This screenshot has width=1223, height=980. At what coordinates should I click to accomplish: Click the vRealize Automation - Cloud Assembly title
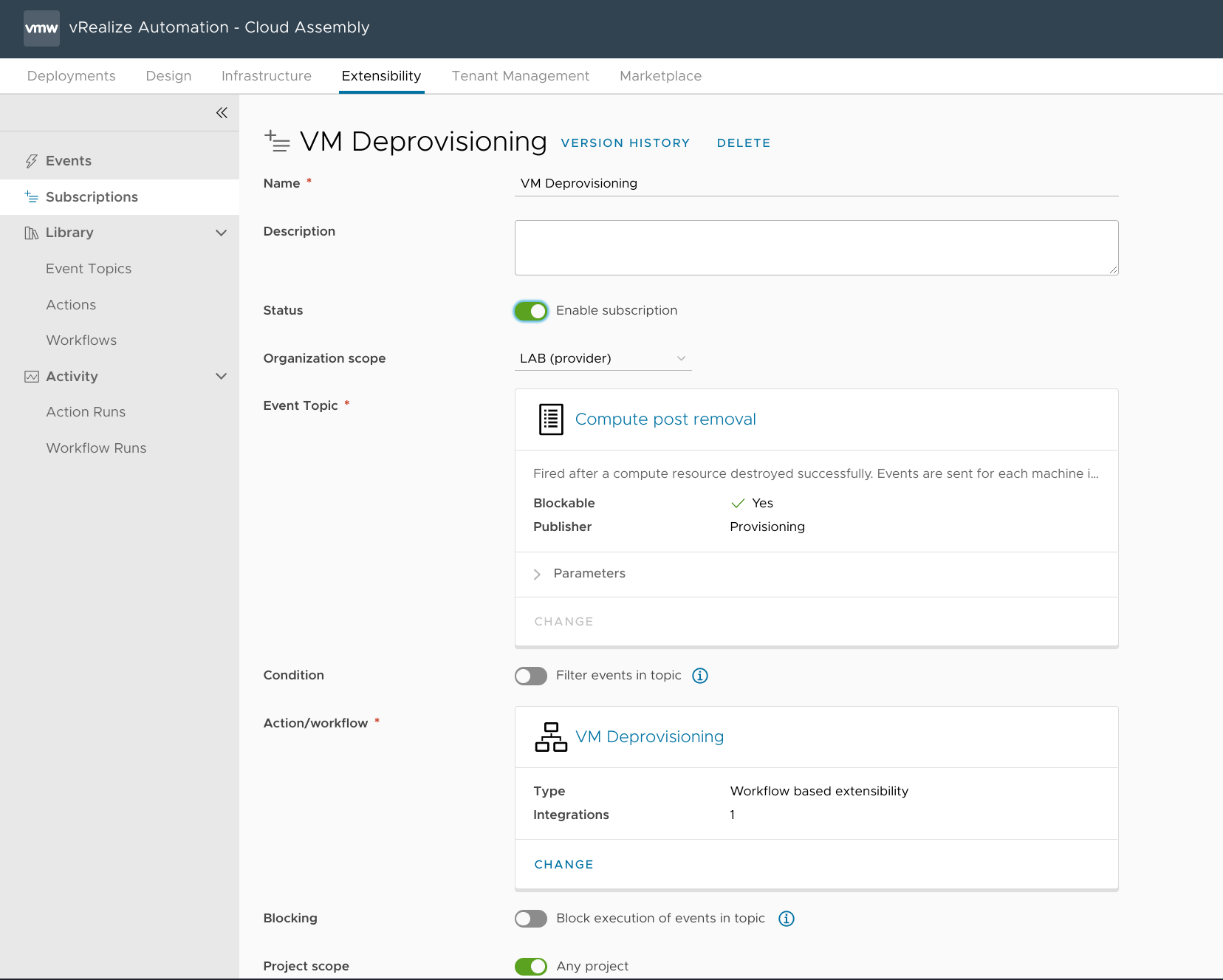(219, 27)
